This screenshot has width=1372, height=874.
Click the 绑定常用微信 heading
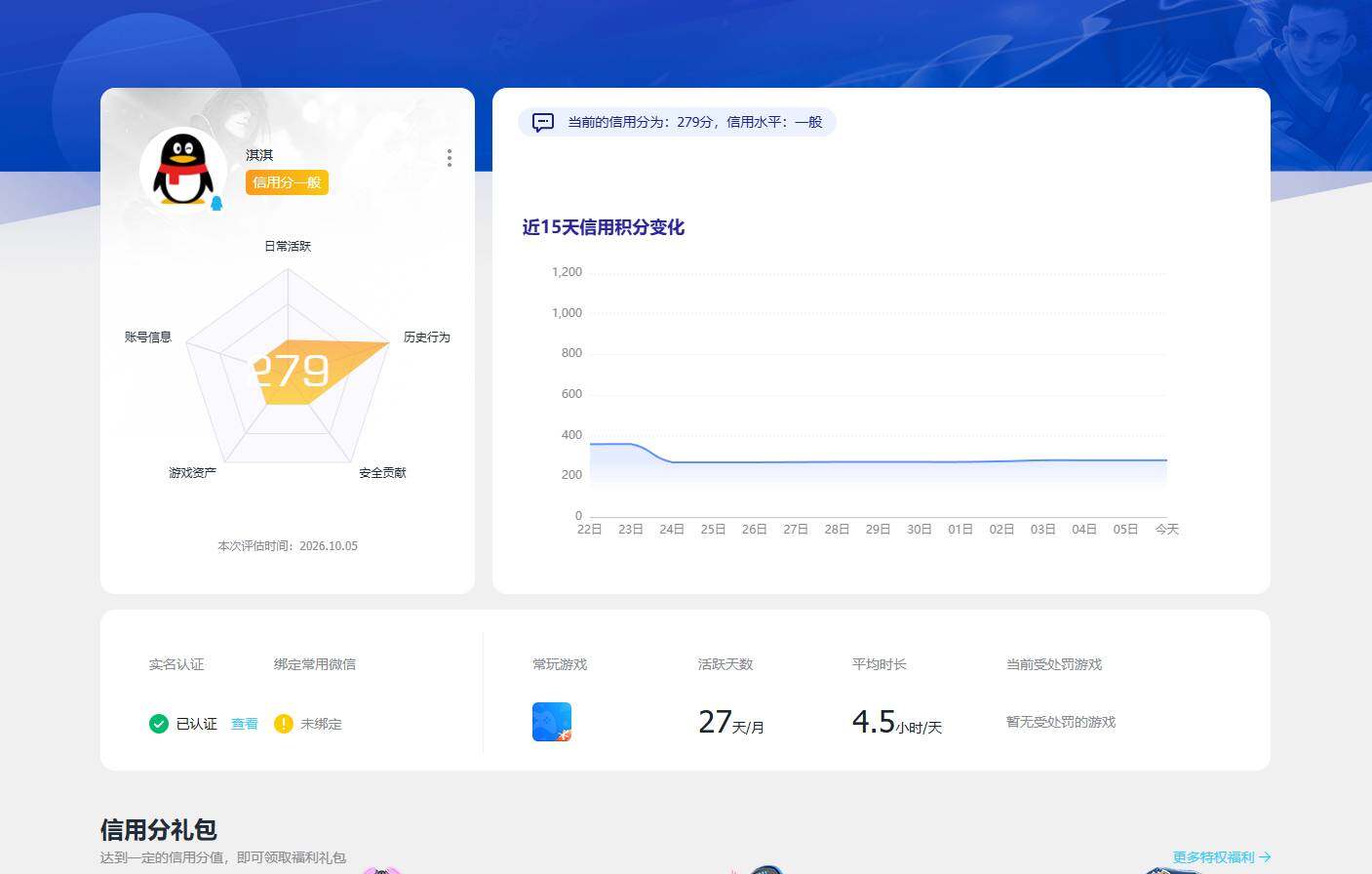[315, 664]
